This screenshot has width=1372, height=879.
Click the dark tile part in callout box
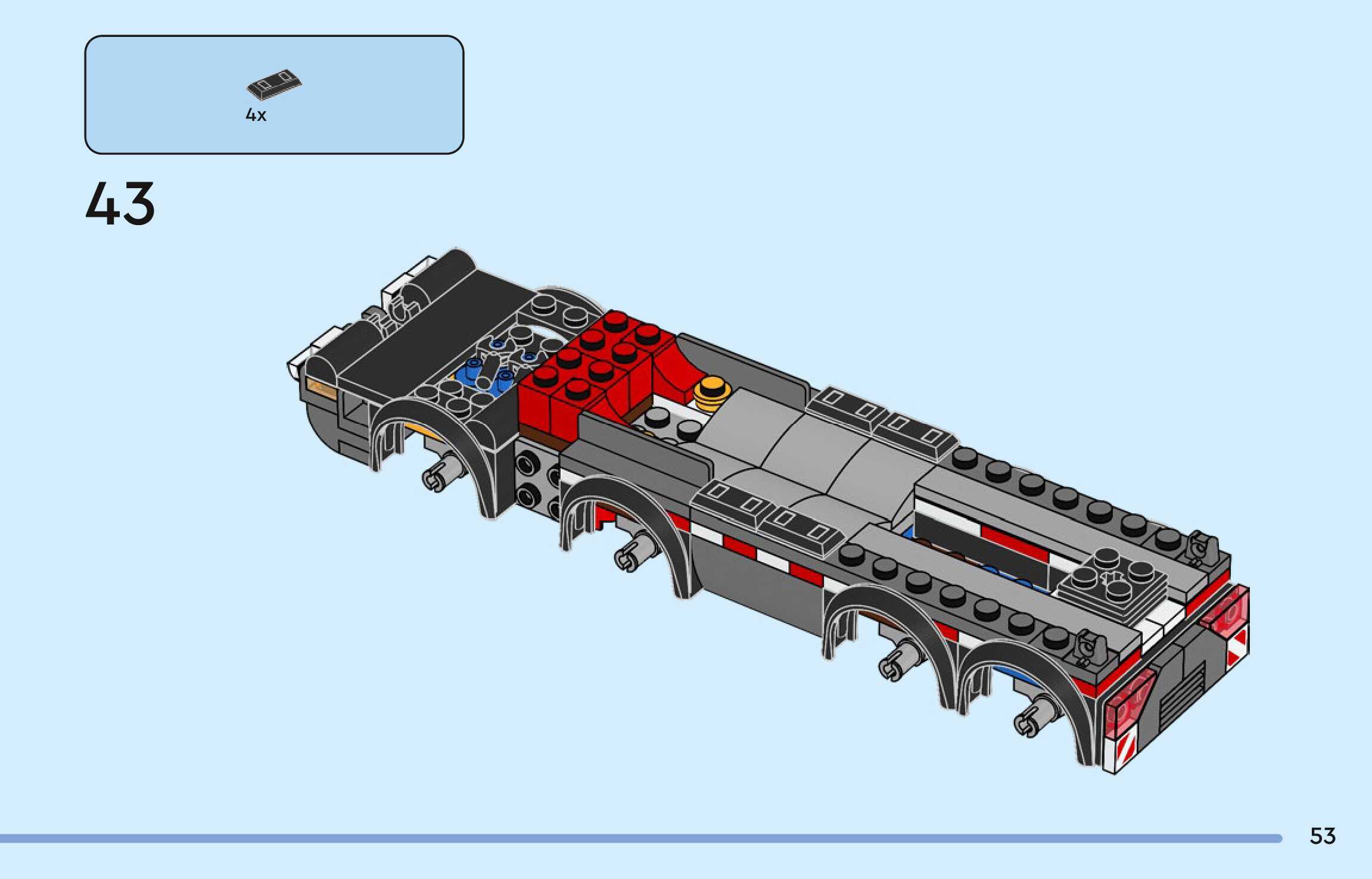[274, 85]
